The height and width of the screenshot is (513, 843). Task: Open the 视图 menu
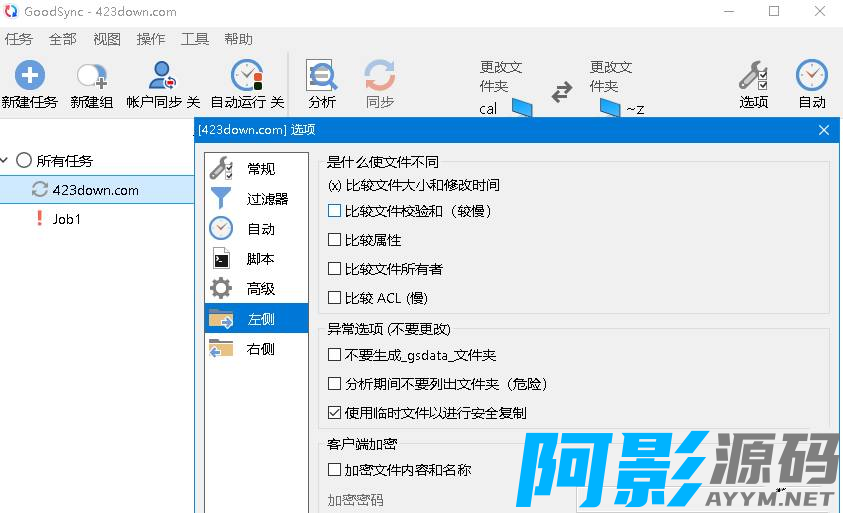coord(107,39)
